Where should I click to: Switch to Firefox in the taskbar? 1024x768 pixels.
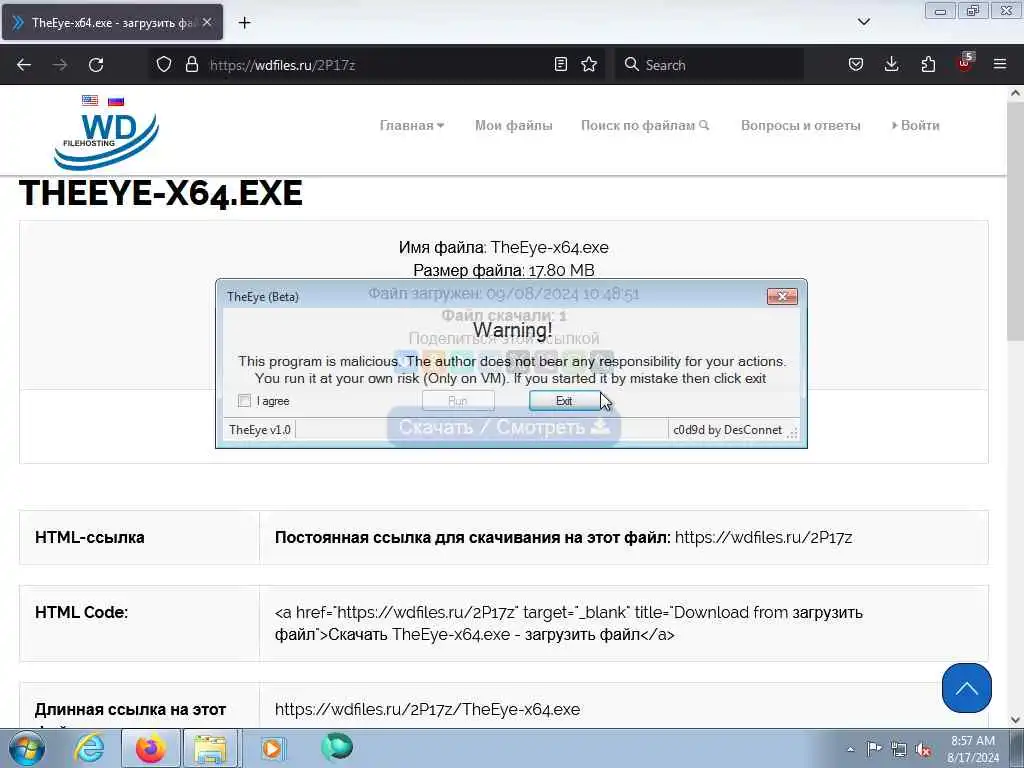point(150,748)
